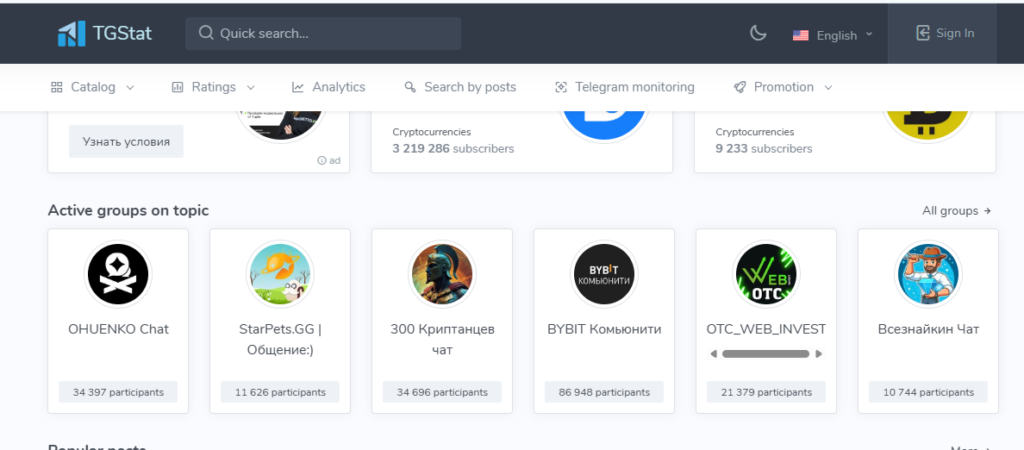Open the OHUENKO Chat title link

coord(118,329)
